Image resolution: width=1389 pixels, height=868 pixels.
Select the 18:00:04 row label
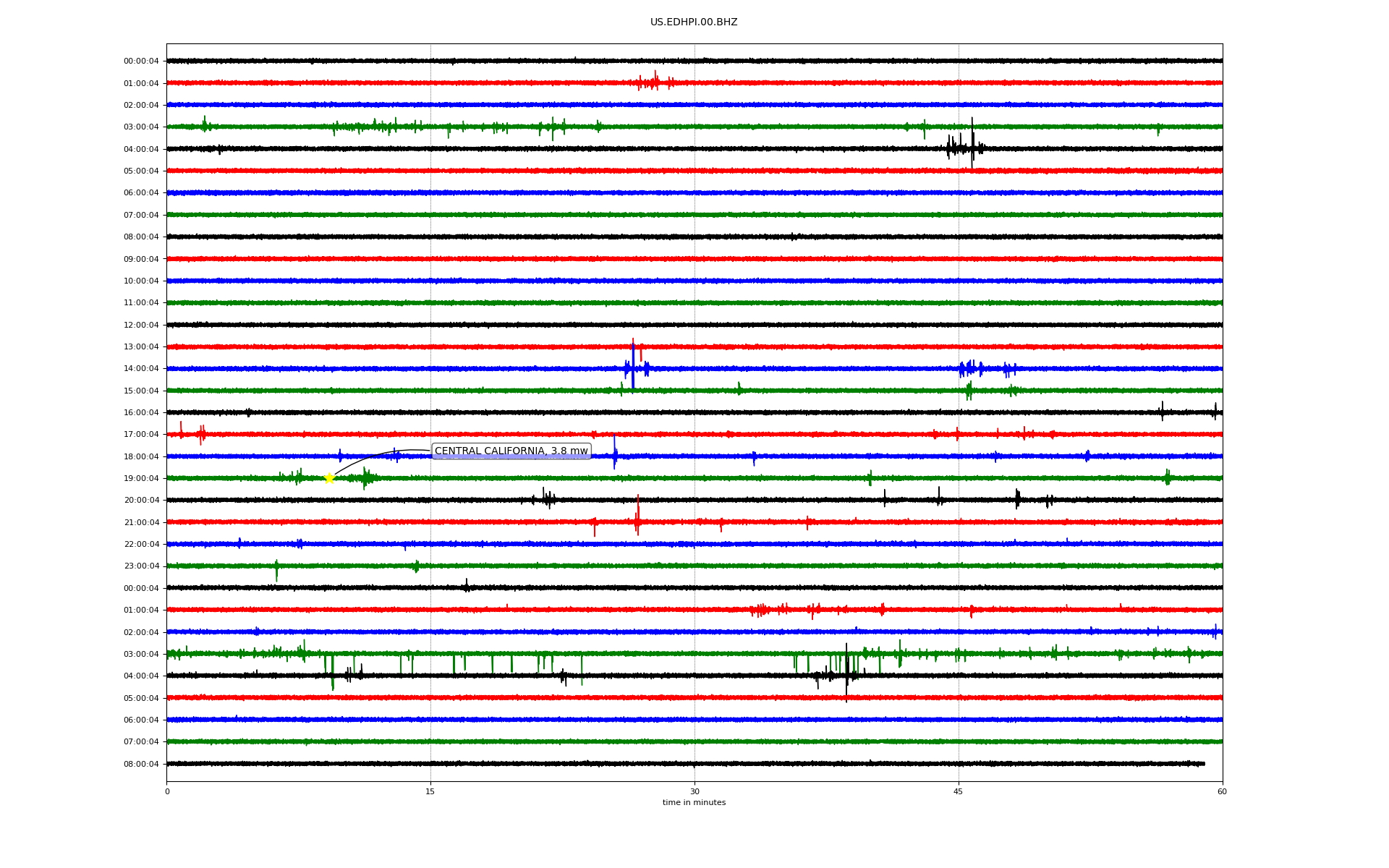(x=141, y=456)
